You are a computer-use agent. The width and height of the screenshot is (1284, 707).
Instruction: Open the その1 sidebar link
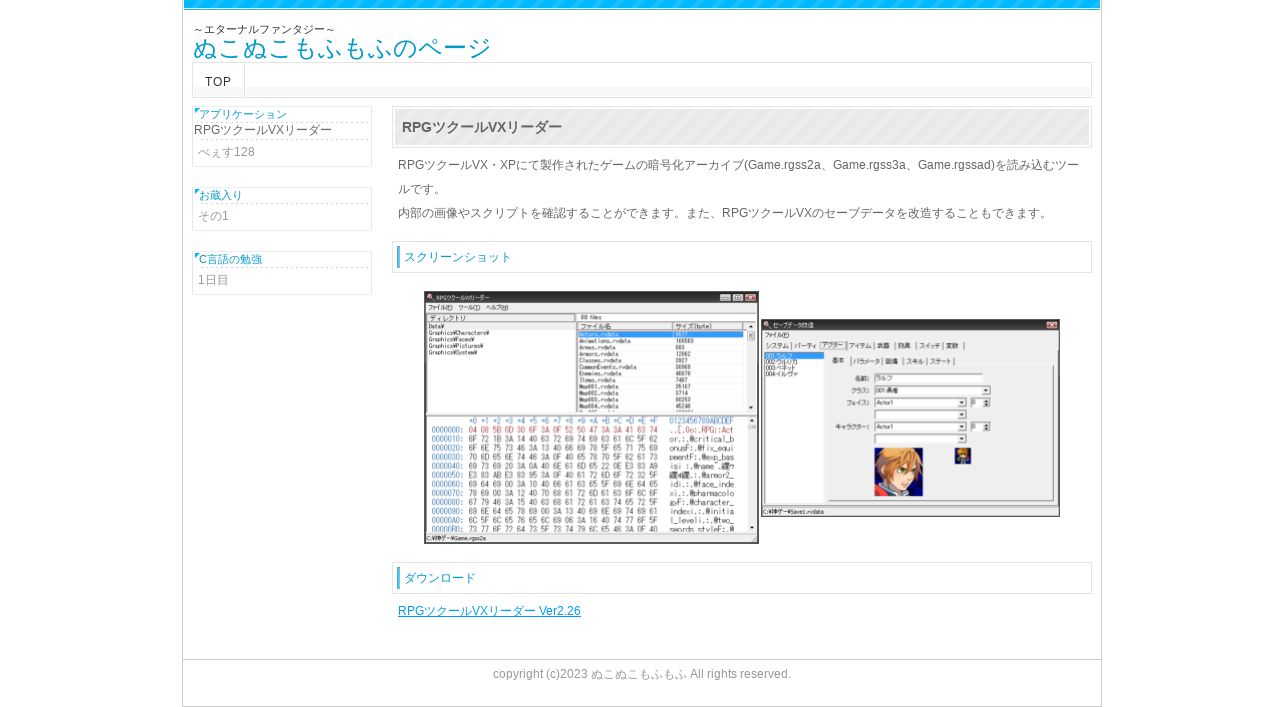coord(213,216)
